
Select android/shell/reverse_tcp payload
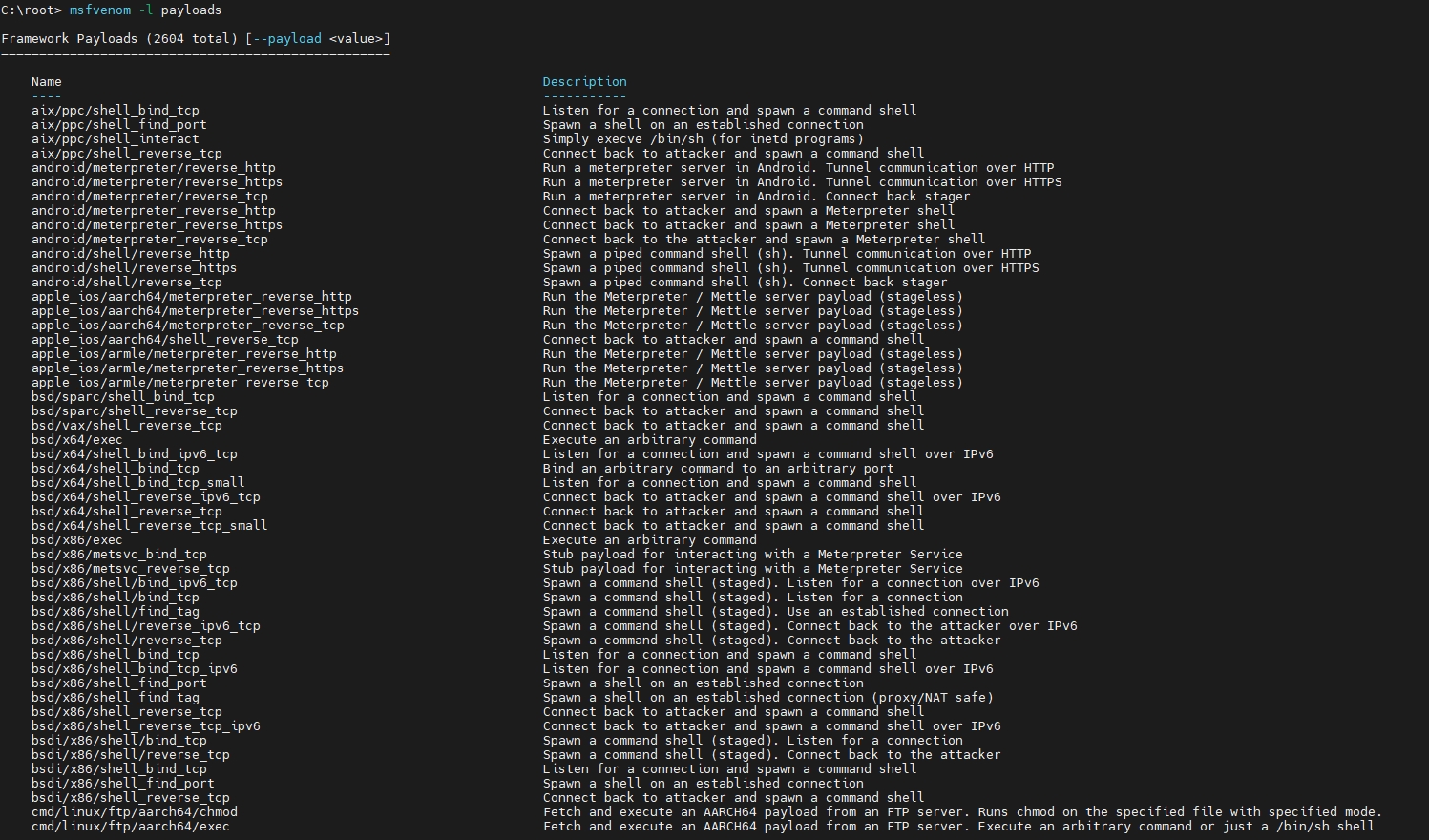tap(127, 283)
